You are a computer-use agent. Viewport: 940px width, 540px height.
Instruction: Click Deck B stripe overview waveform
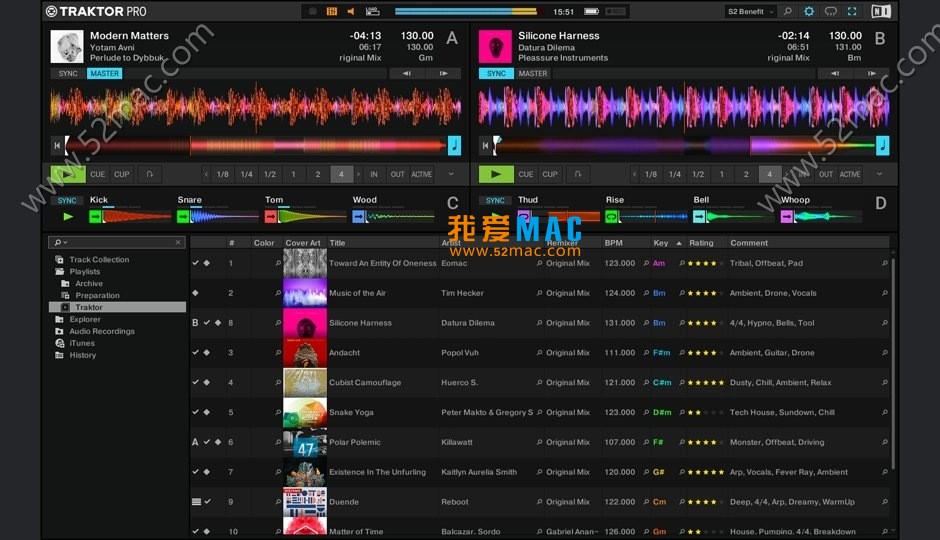click(x=684, y=145)
